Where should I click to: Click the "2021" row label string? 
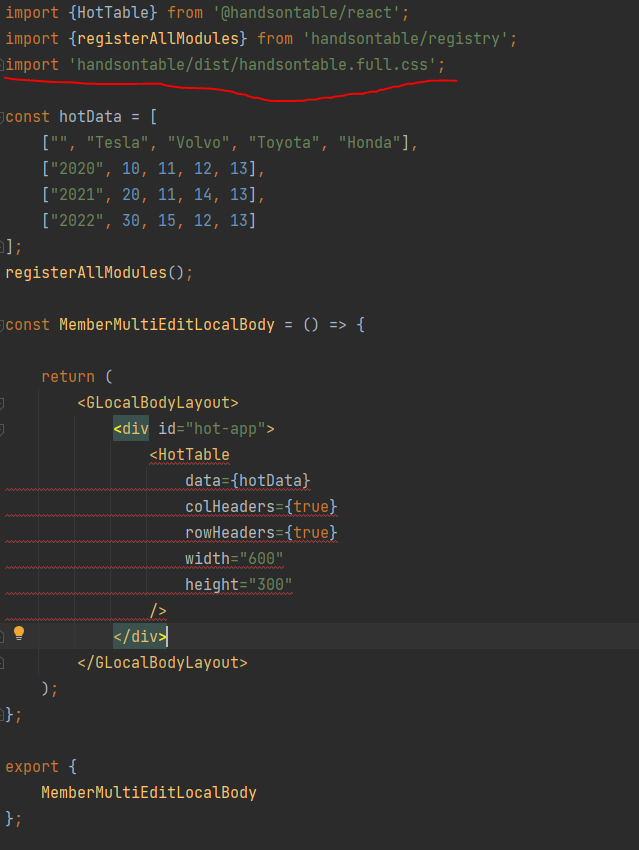[x=77, y=195]
